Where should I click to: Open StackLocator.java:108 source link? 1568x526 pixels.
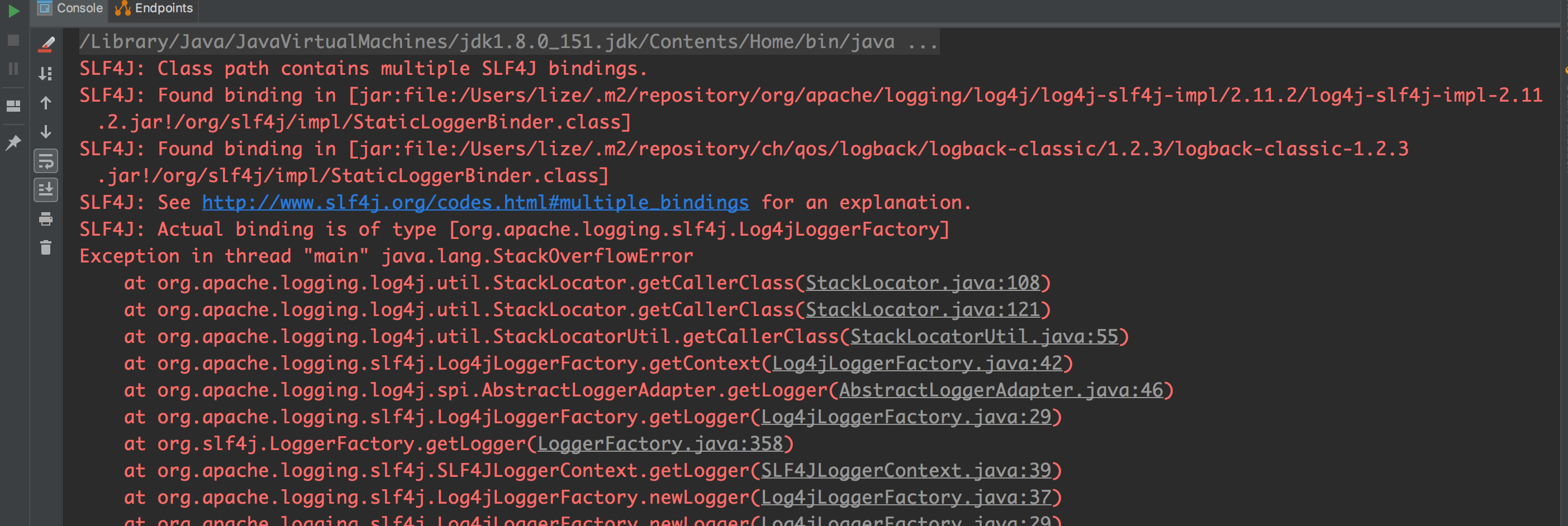pyautogui.click(x=923, y=283)
